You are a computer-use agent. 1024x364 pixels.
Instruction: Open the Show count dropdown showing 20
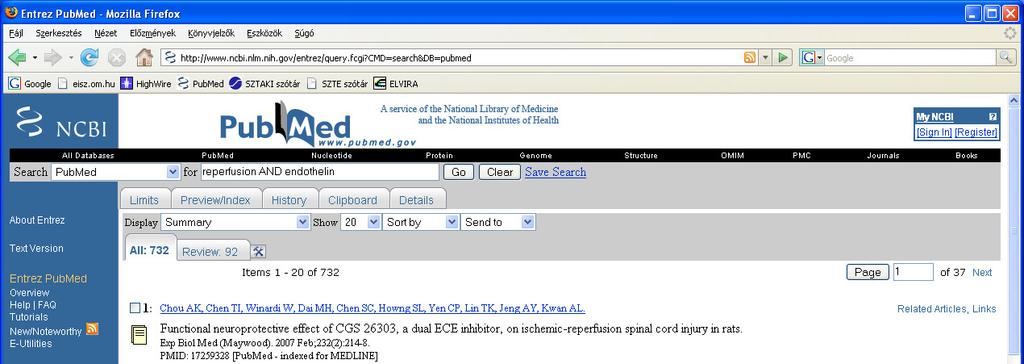tap(360, 222)
